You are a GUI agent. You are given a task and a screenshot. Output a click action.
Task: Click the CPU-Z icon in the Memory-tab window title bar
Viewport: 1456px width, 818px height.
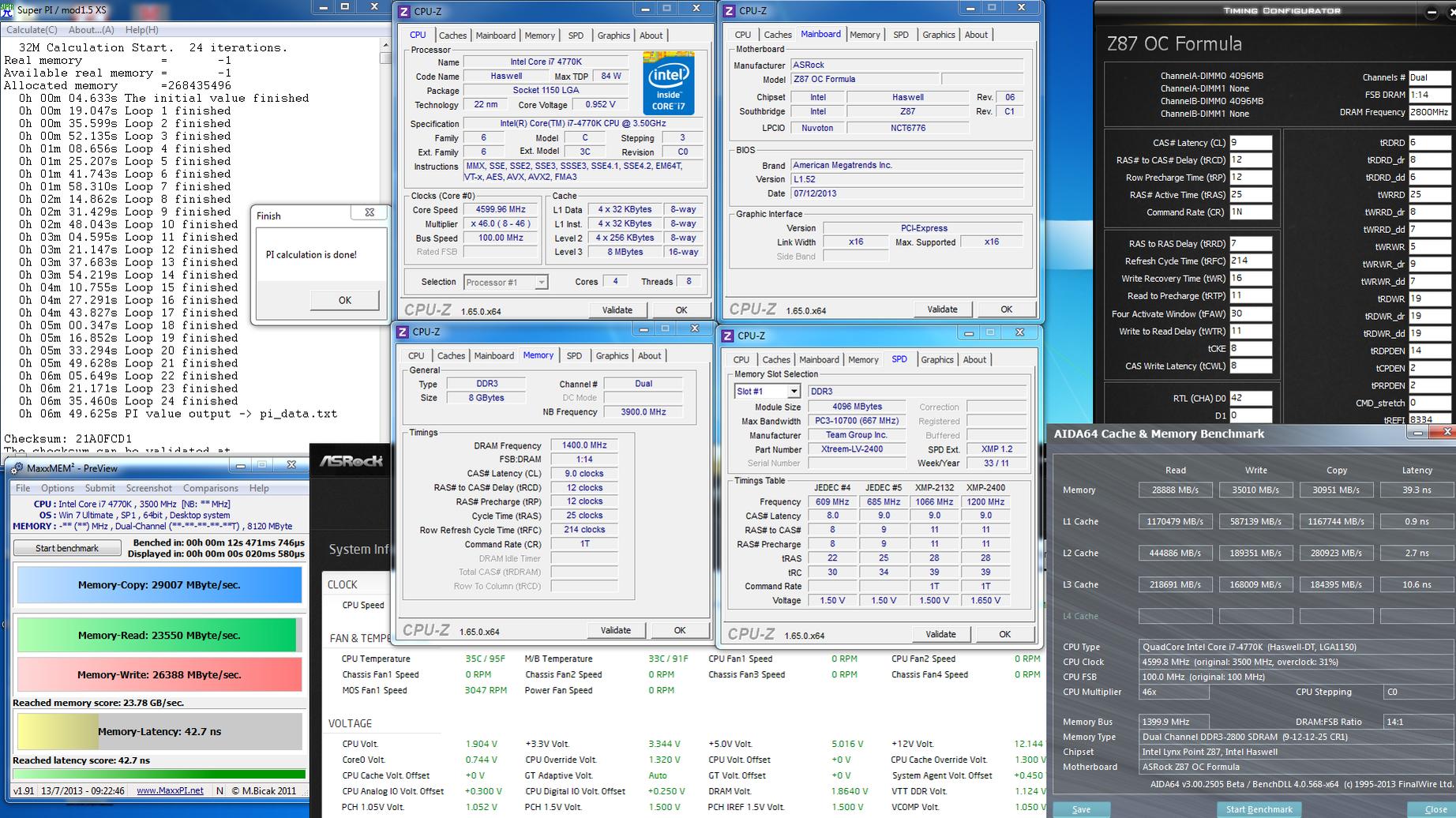tap(403, 332)
